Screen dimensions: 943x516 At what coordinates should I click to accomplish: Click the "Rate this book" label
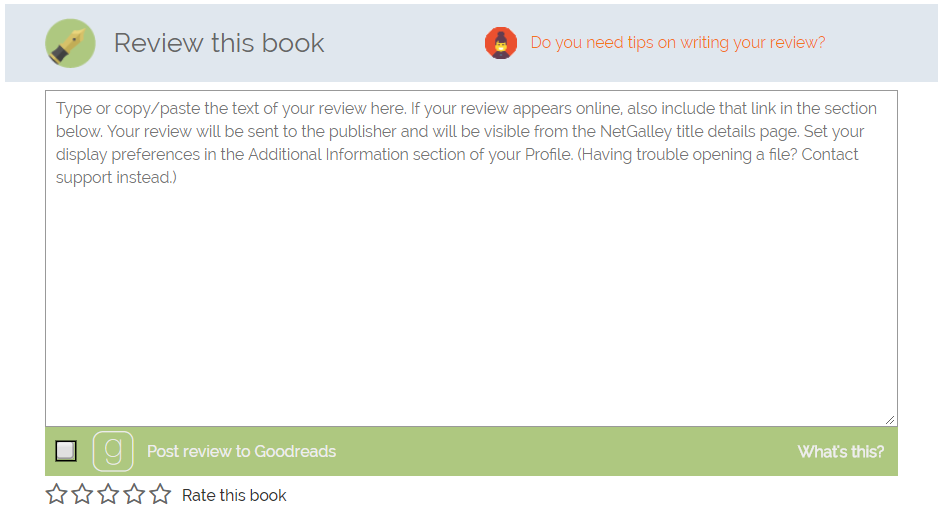click(234, 495)
